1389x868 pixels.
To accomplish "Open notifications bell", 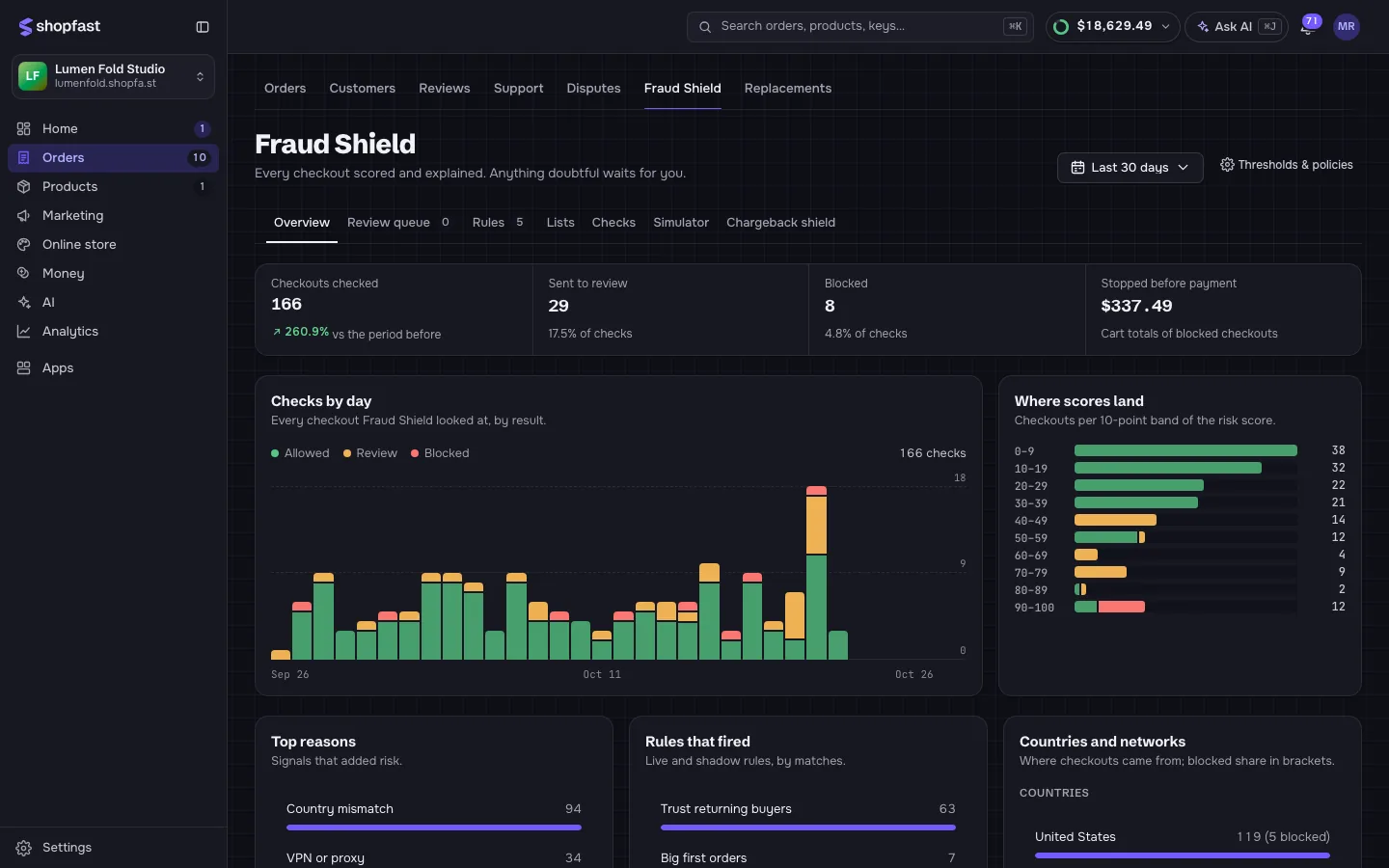I will tap(1307, 27).
